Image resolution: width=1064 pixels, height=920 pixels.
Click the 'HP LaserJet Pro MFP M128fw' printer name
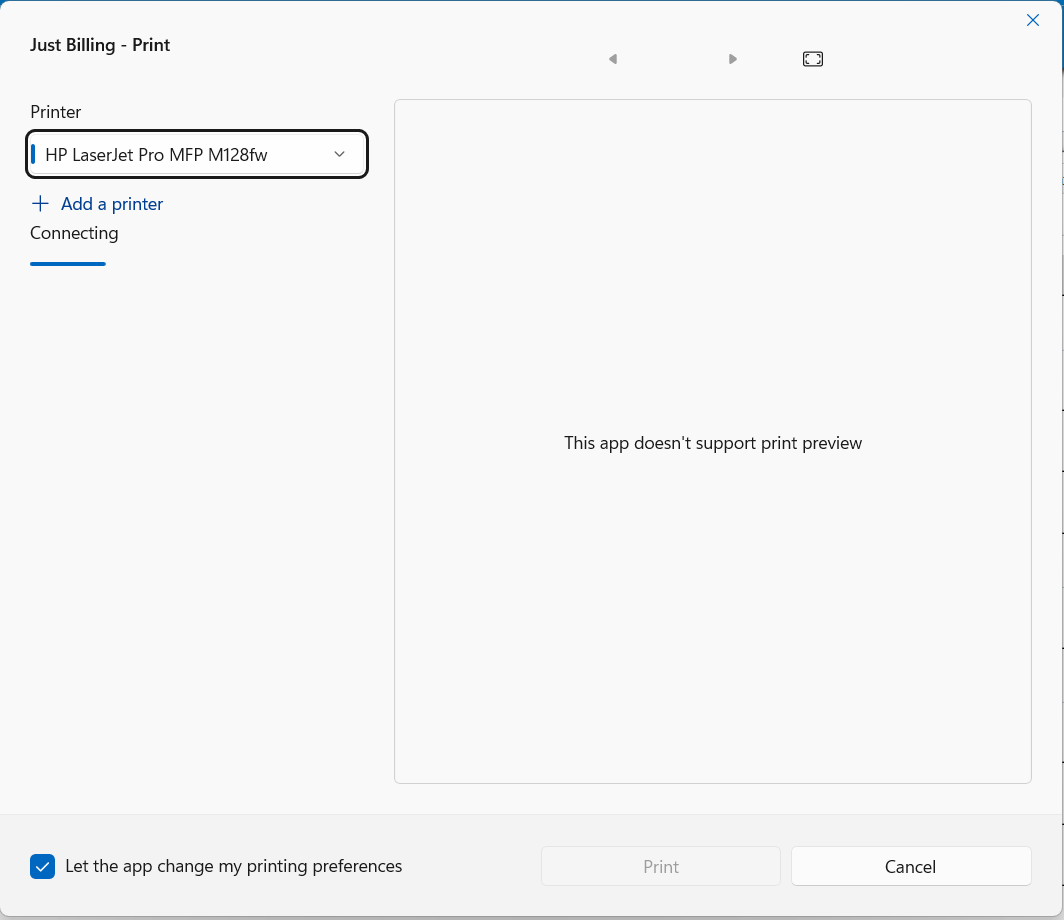point(156,155)
